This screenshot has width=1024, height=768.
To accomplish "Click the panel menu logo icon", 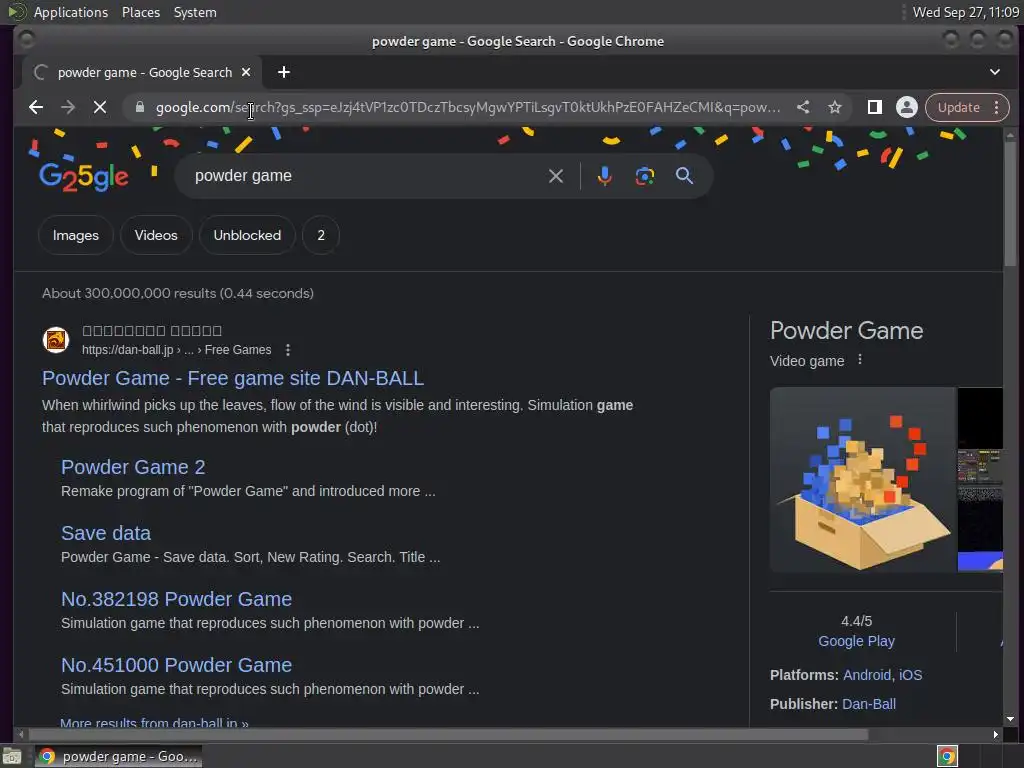I will 16,12.
